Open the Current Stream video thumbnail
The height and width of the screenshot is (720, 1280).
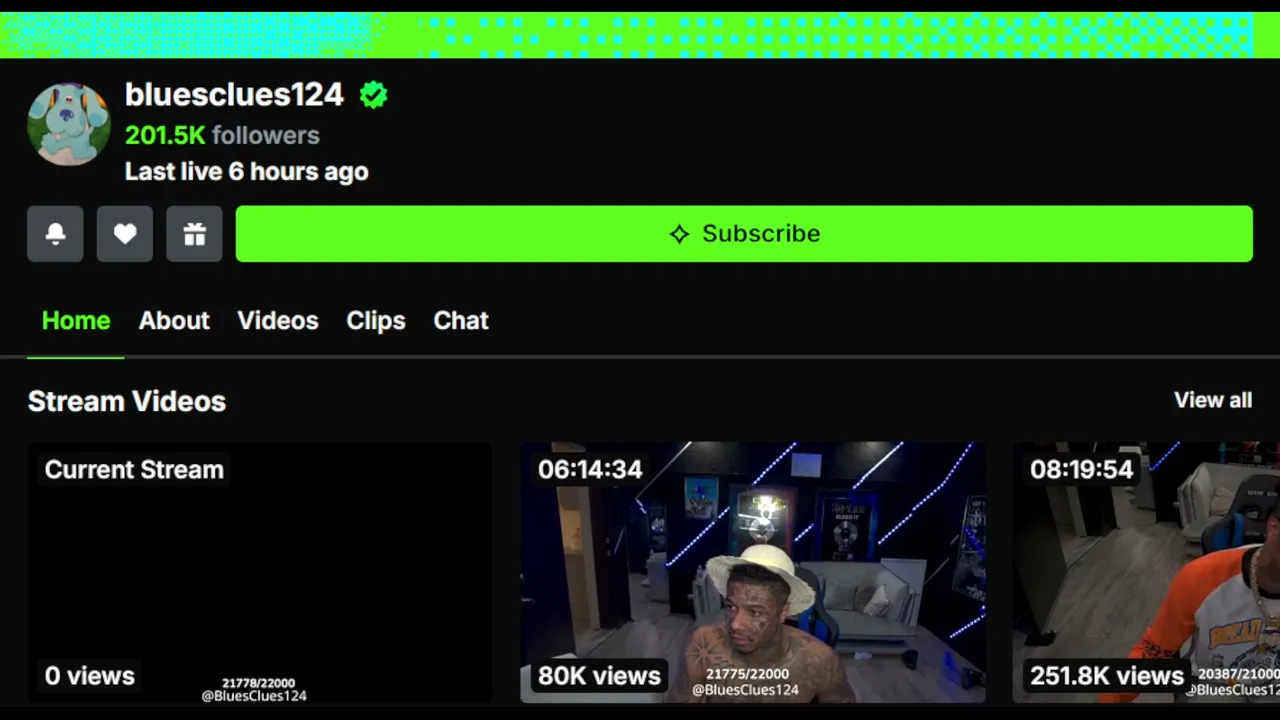coord(259,572)
